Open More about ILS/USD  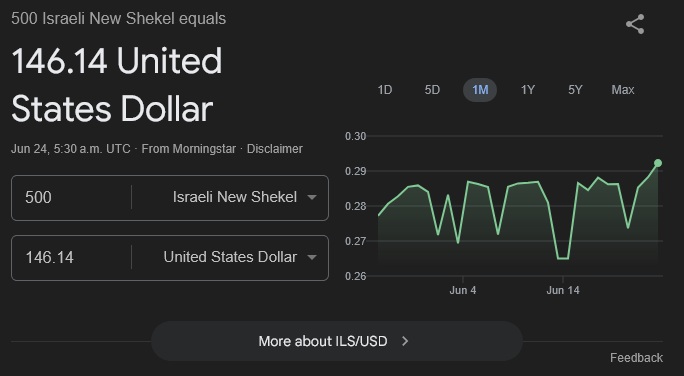tap(337, 341)
